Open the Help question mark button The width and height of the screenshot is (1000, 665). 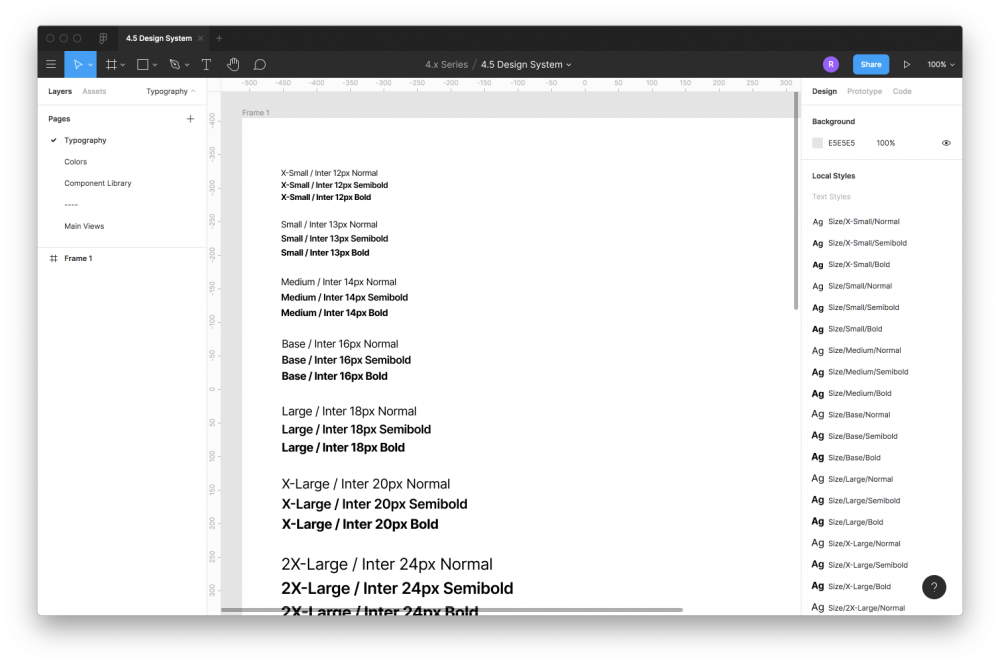(933, 587)
